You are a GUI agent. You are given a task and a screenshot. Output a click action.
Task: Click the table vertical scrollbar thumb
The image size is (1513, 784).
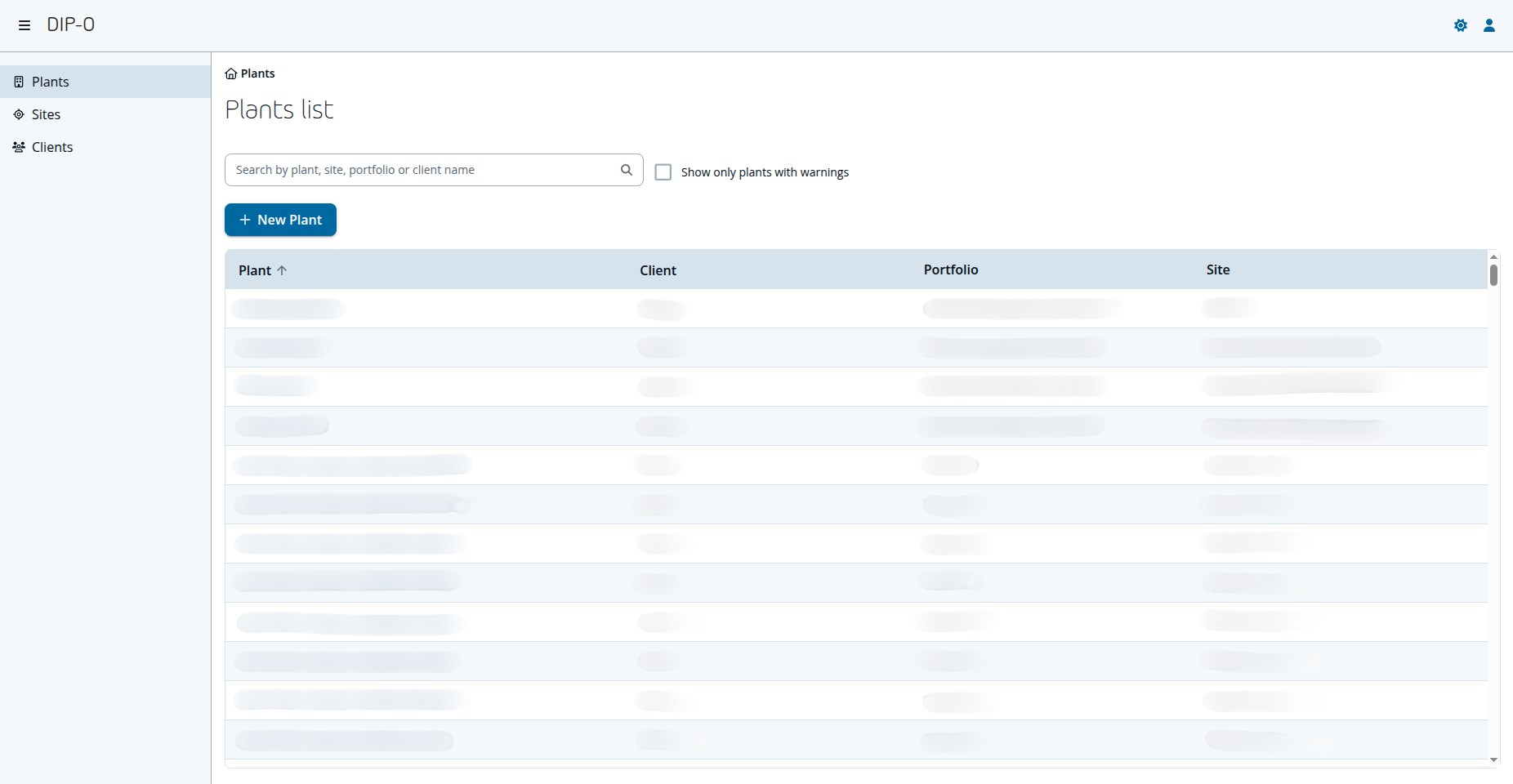click(1493, 275)
